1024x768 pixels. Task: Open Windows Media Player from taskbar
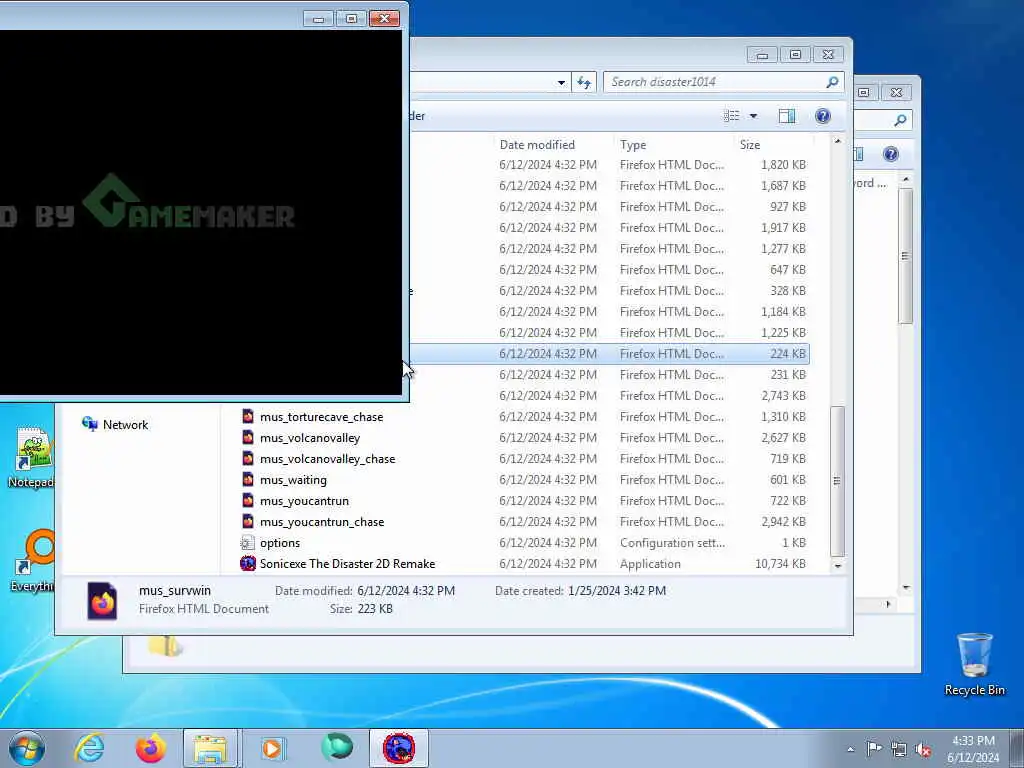[272, 748]
